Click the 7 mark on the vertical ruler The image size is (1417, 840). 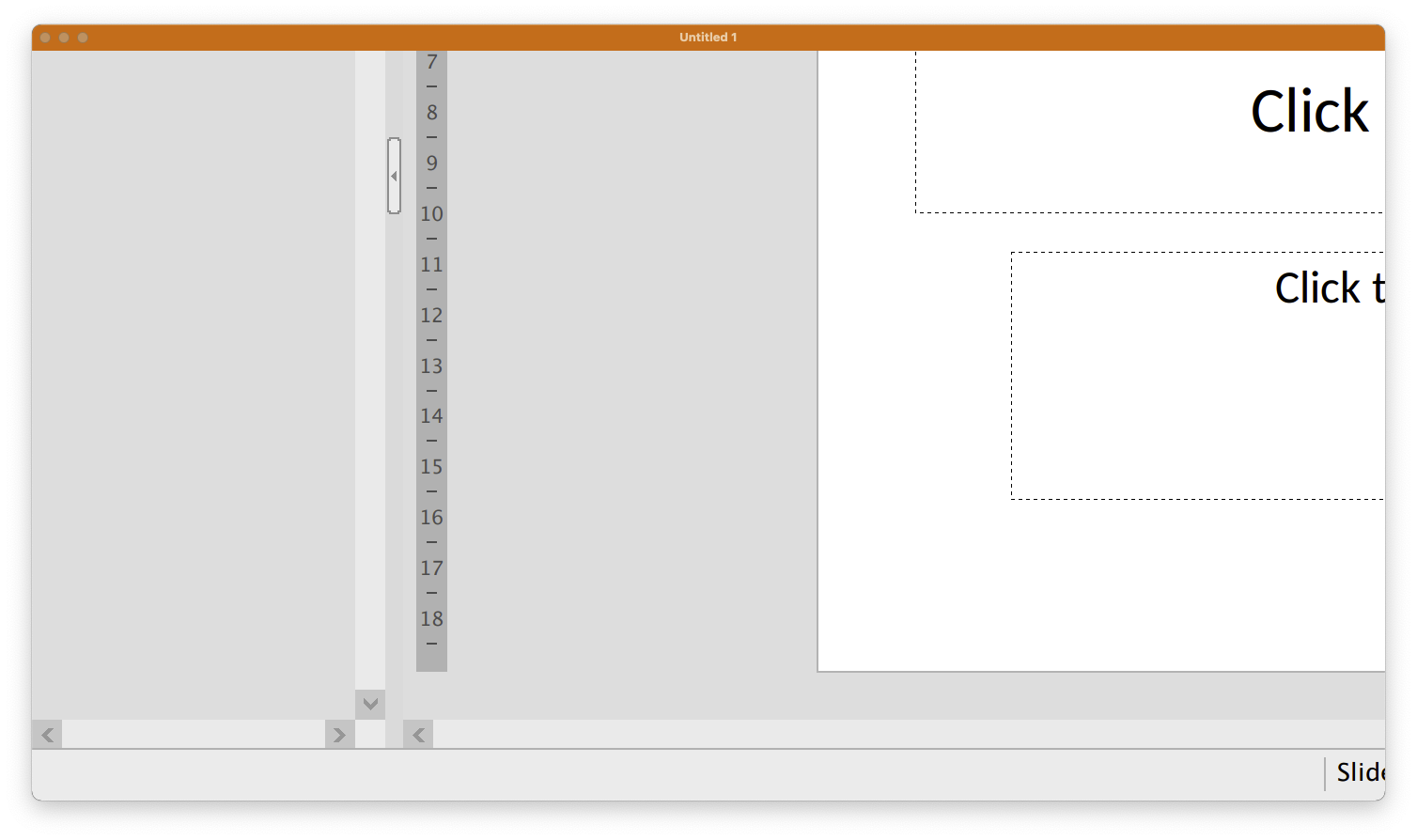pyautogui.click(x=431, y=63)
